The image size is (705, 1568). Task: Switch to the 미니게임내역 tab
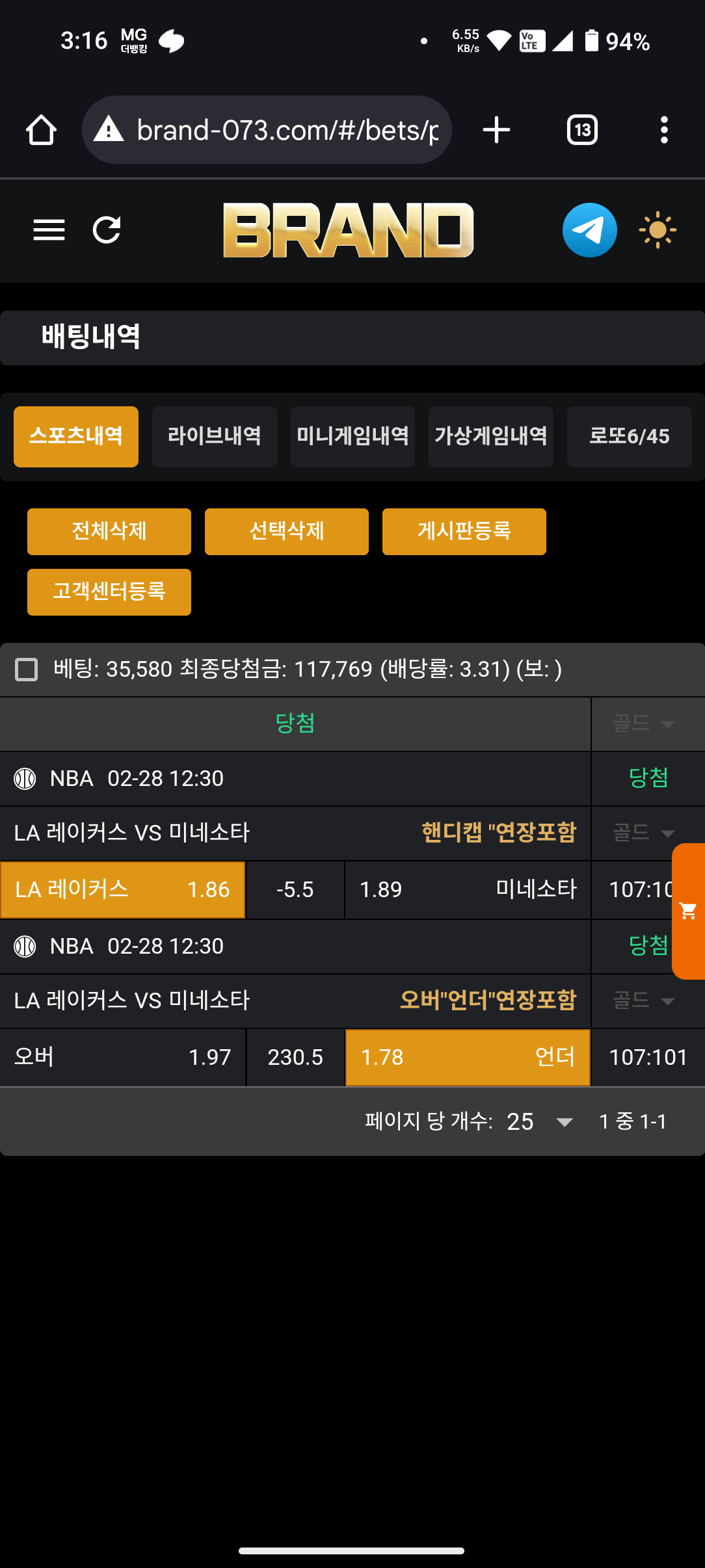(352, 436)
